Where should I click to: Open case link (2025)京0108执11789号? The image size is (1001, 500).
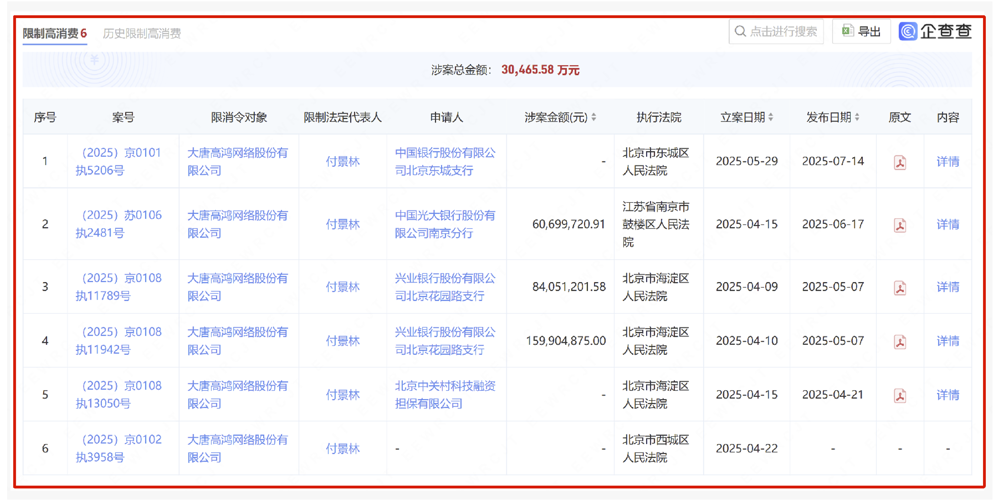(119, 287)
